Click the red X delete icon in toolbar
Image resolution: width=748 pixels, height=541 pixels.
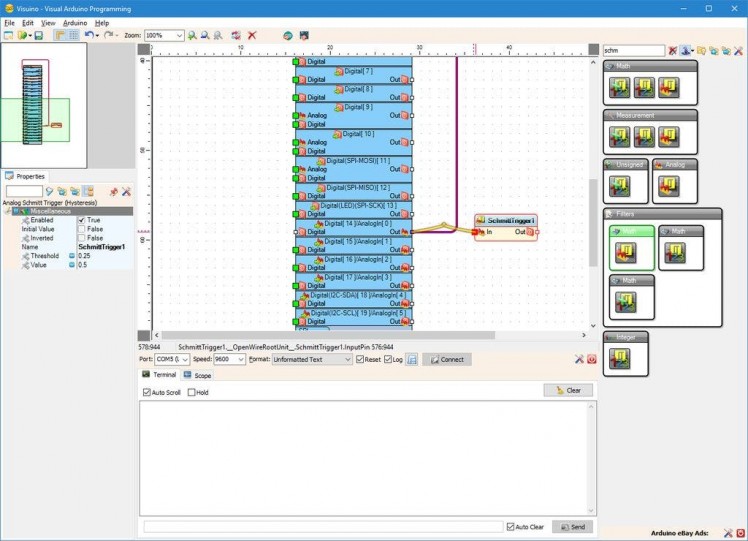(252, 35)
